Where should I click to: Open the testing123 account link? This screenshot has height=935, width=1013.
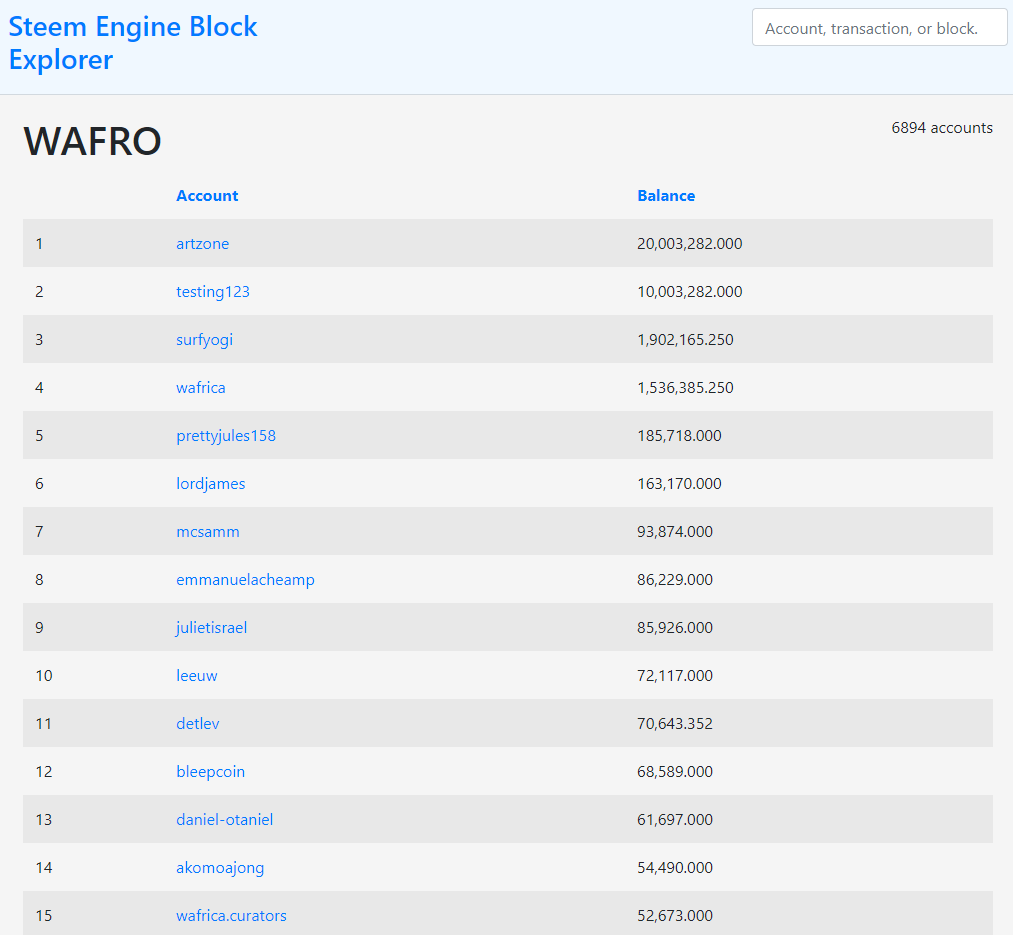(213, 292)
